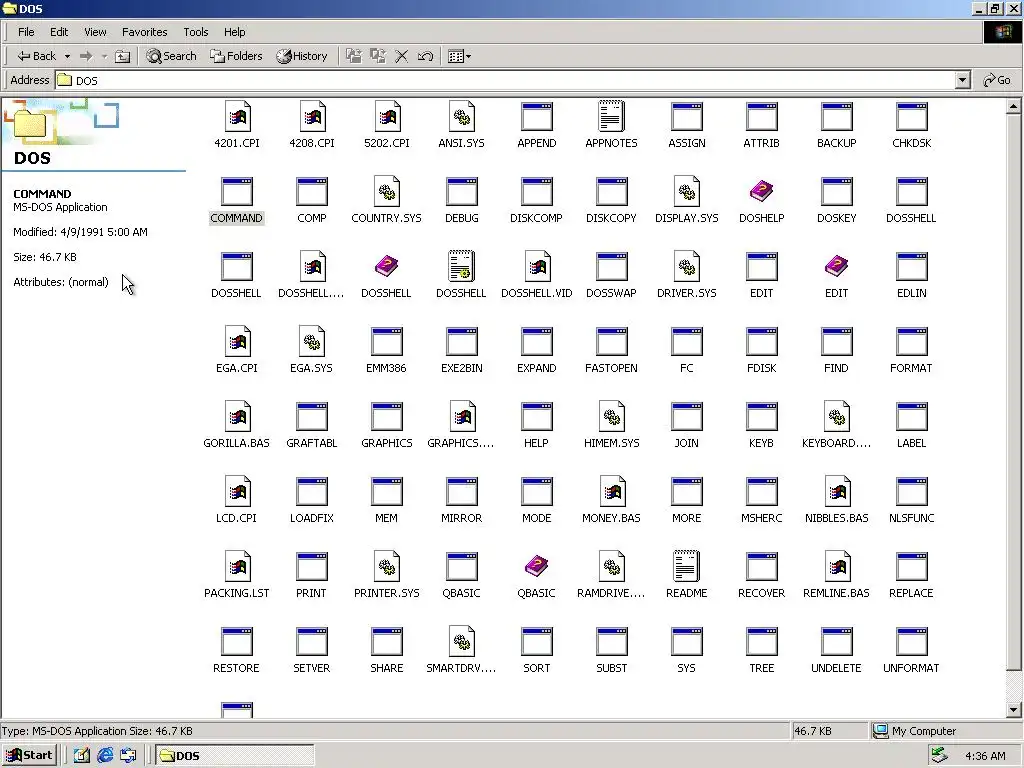Open the Views dropdown button
The width and height of the screenshot is (1024, 768).
coord(459,56)
